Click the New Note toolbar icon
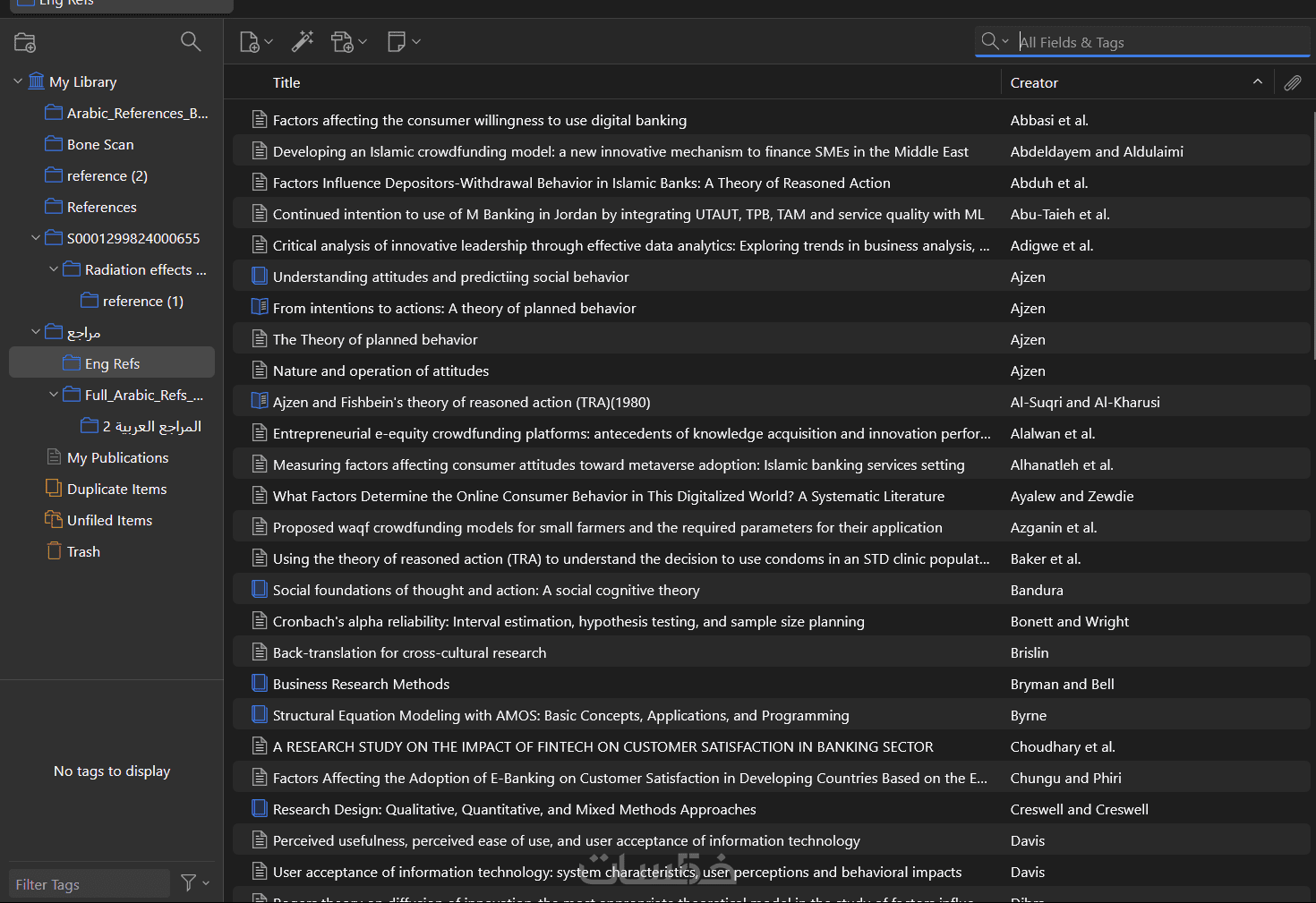This screenshot has height=903, width=1316. 404,41
